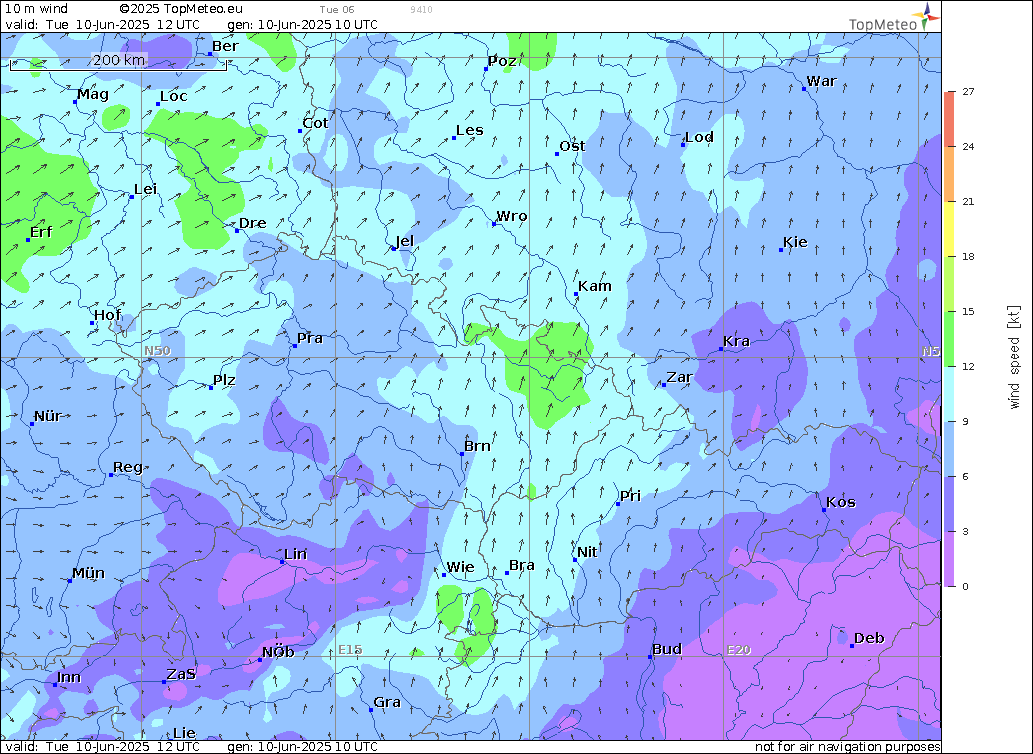Click the 'Tue 06' header text
1033x754 pixels.
coord(337,9)
